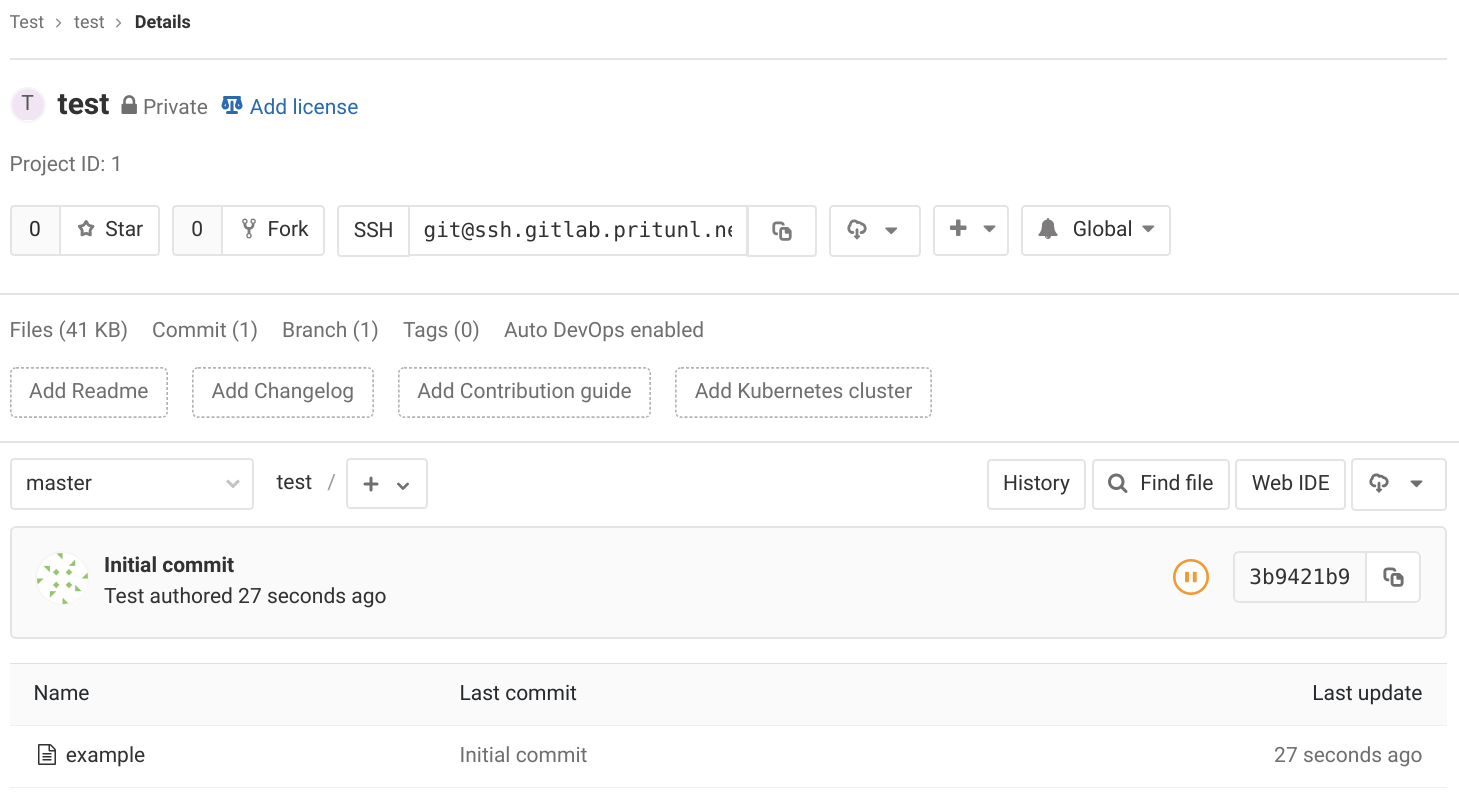This screenshot has height=802, width=1459.
Task: Click Initial commit in the file row
Action: point(523,756)
